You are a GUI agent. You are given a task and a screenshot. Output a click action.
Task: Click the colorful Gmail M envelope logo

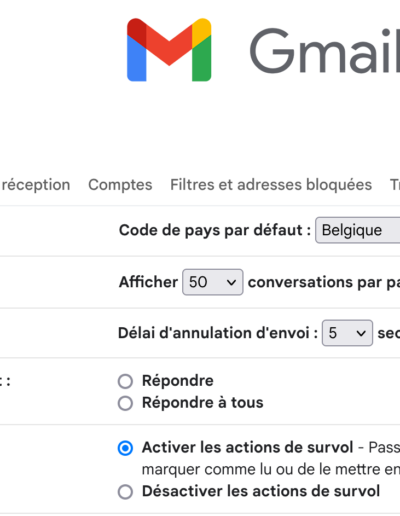[x=169, y=50]
